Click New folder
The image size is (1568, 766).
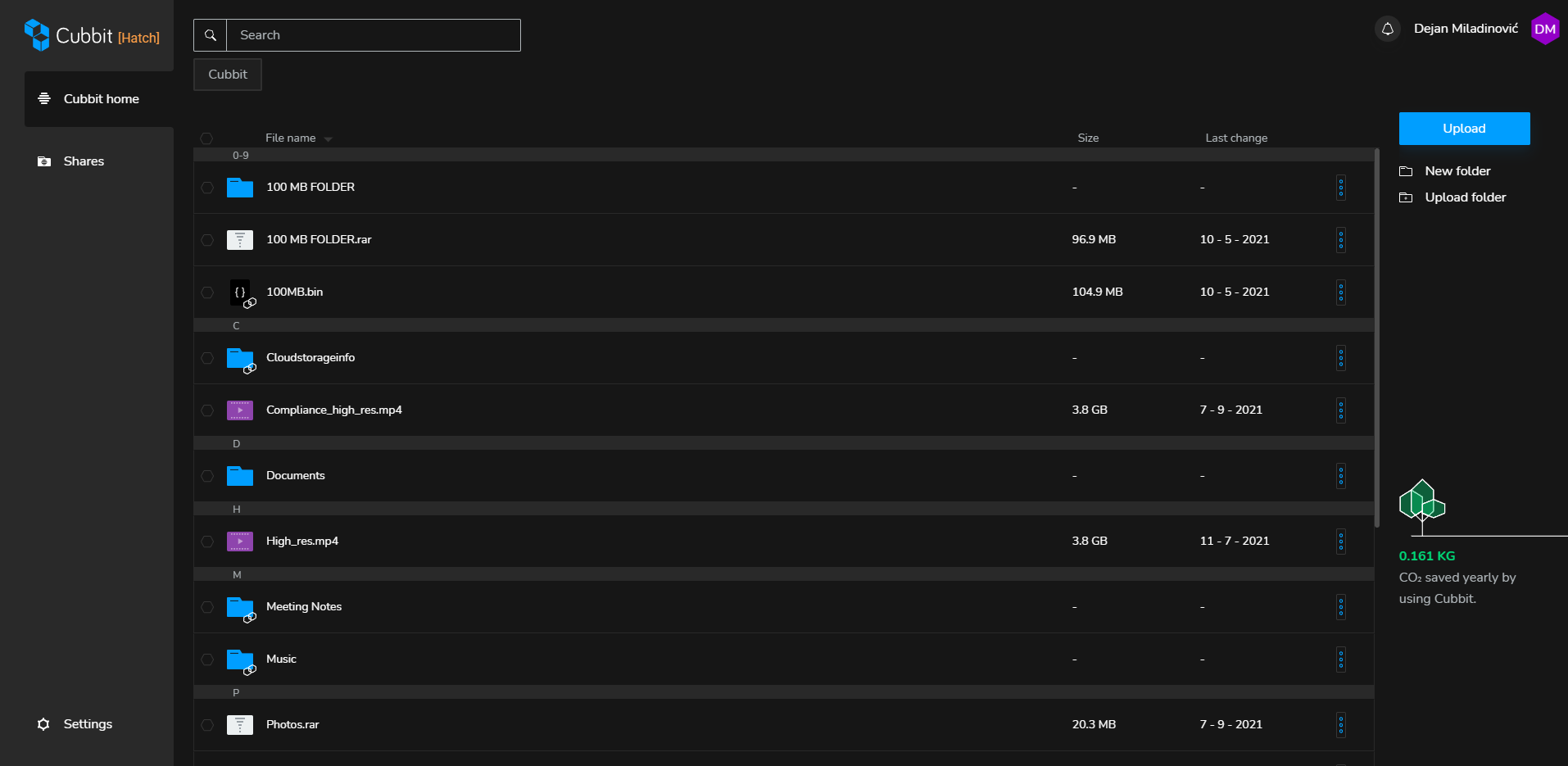pyautogui.click(x=1457, y=171)
